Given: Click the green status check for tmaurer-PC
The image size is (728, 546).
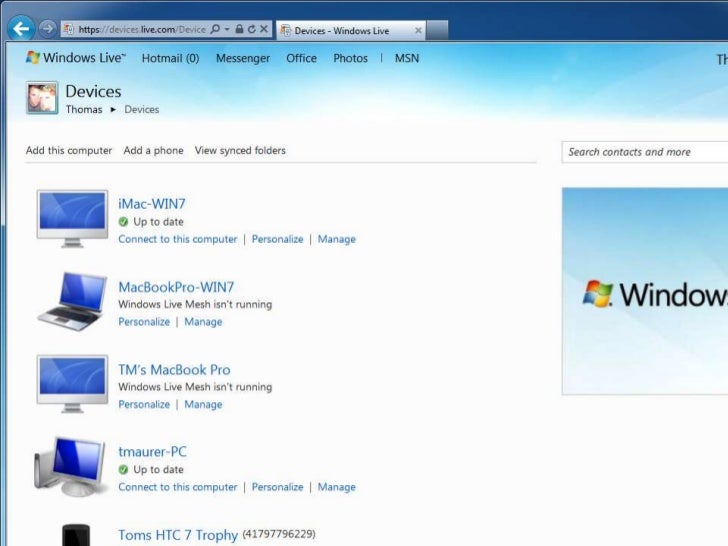Looking at the screenshot, I should click(x=123, y=470).
